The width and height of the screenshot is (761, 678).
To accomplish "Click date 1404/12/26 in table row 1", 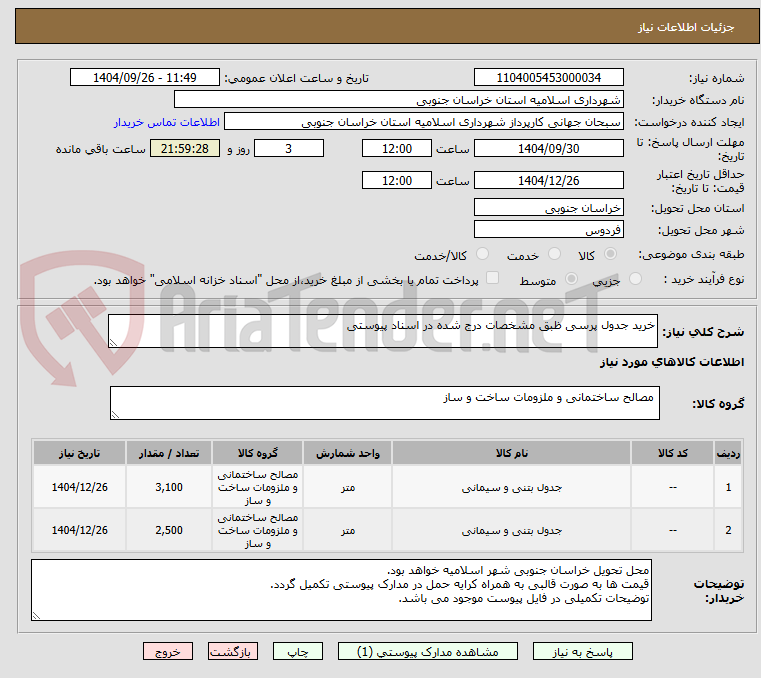I will 80,487.
